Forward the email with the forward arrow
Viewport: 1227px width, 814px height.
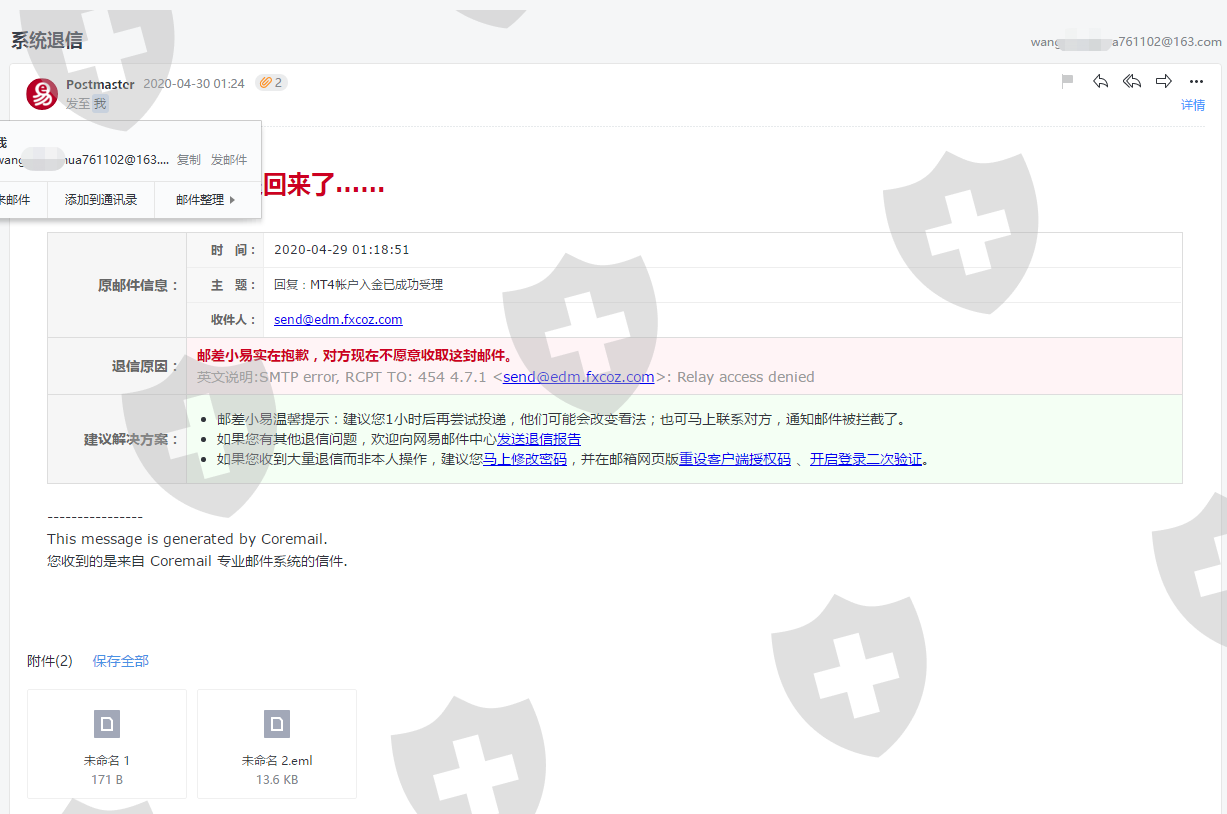1164,81
